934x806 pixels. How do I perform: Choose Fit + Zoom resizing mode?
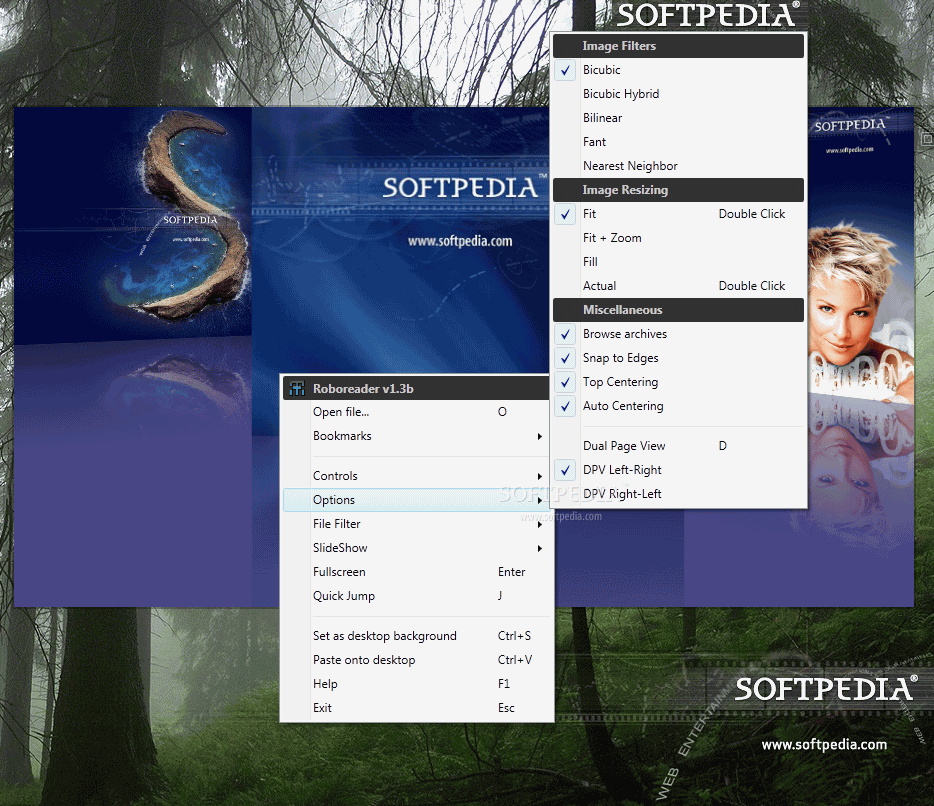[x=678, y=238]
